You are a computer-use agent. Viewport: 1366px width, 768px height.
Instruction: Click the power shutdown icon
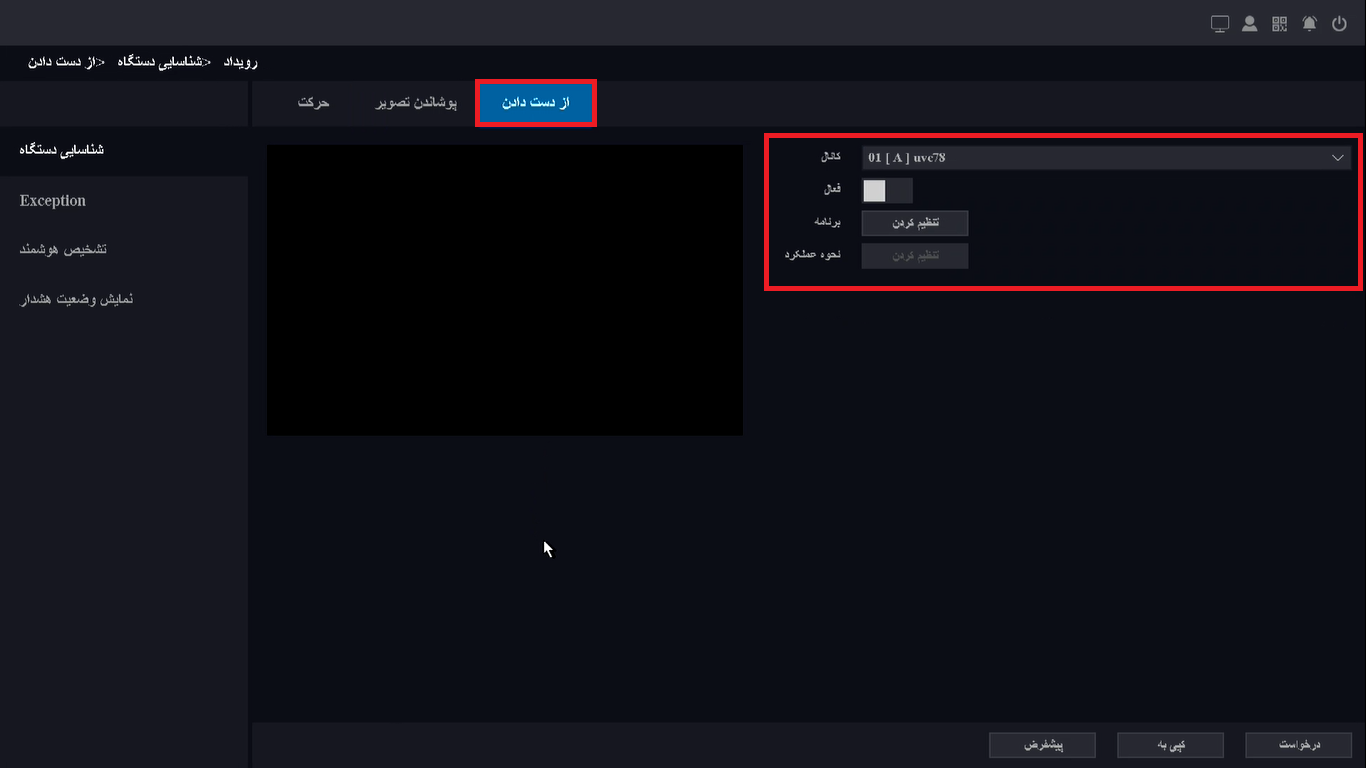(1340, 24)
